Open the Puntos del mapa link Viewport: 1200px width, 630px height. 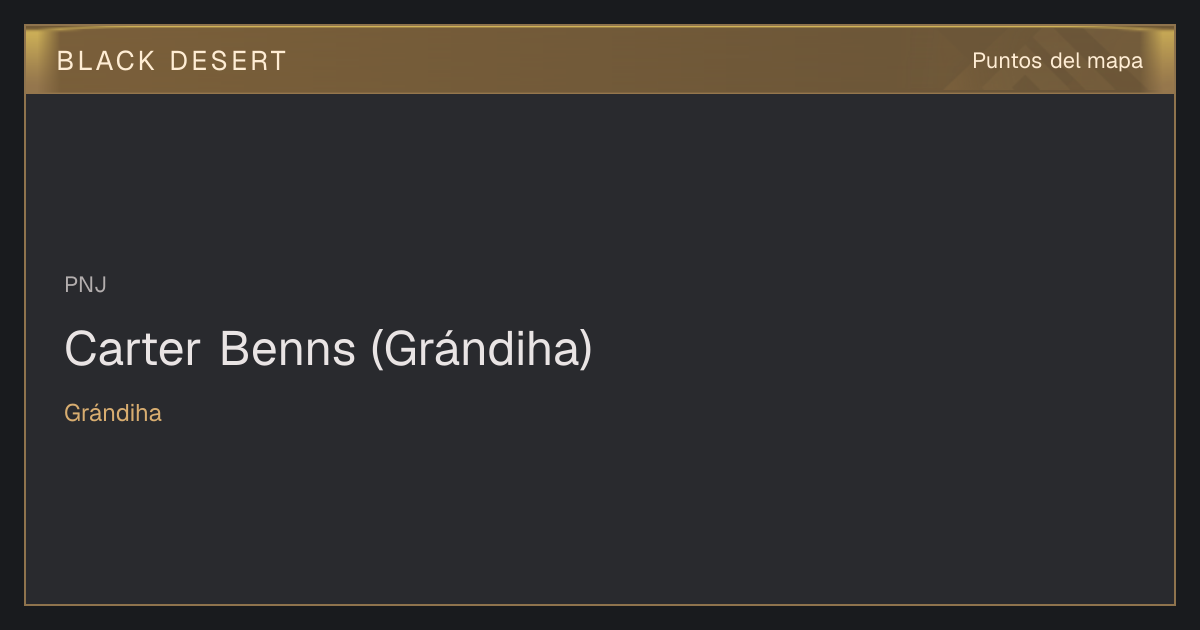(1057, 61)
